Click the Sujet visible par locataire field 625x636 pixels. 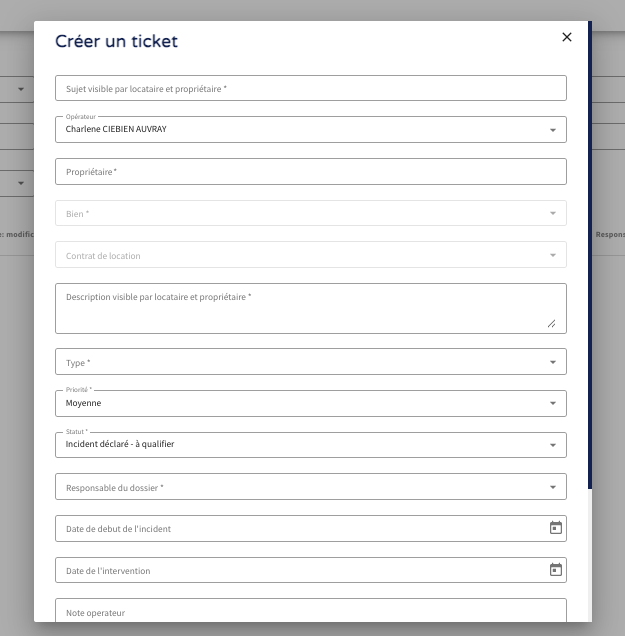click(x=310, y=89)
